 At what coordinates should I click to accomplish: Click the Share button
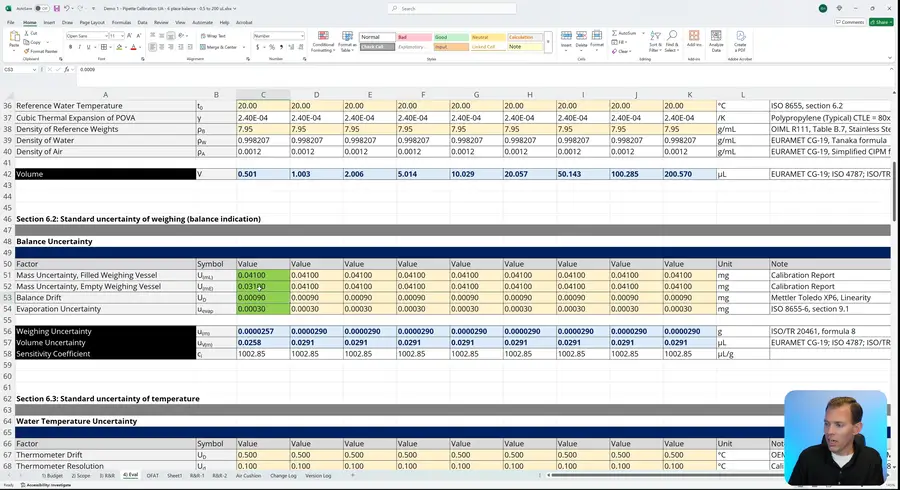point(880,21)
